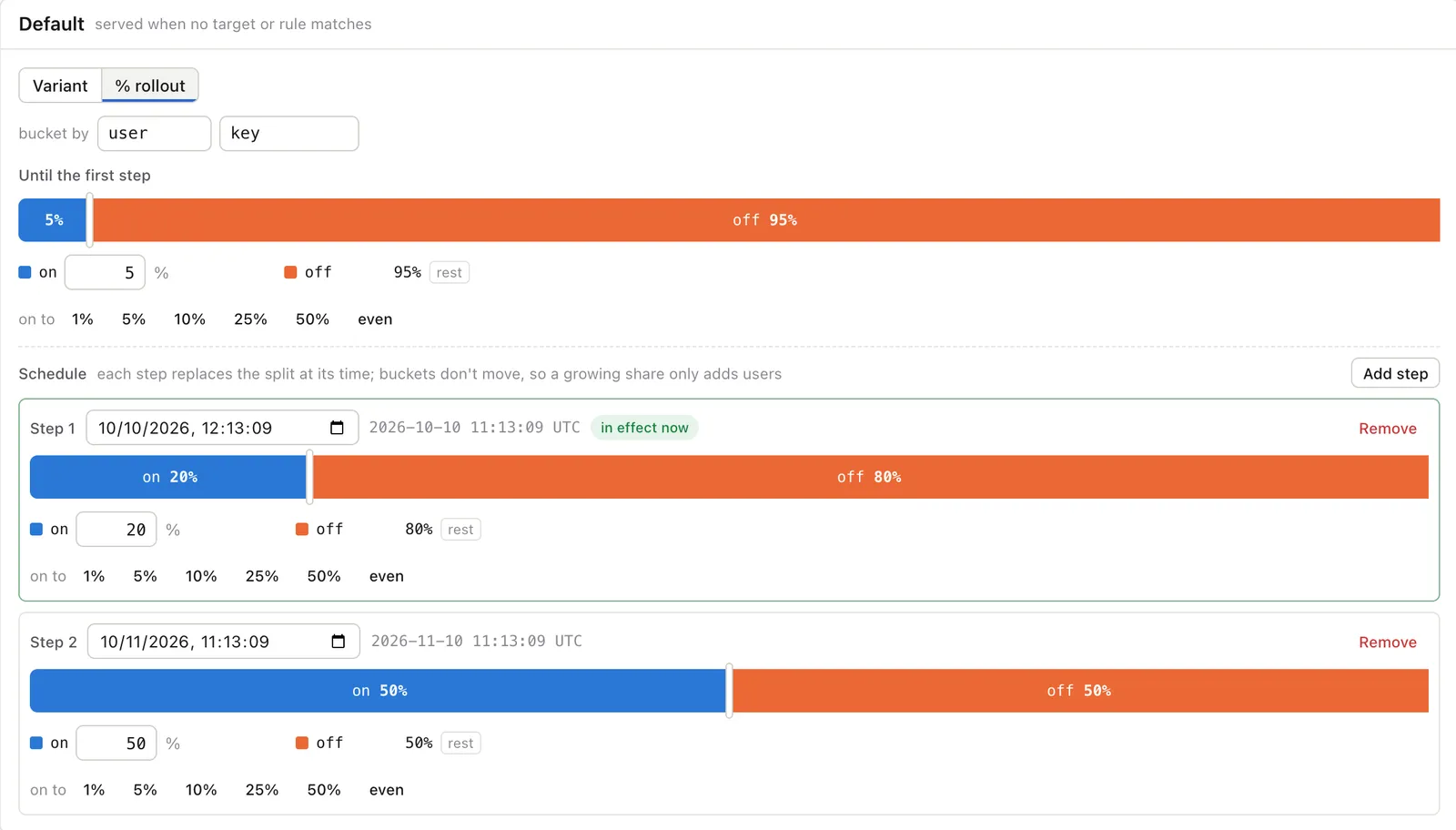Click the 'off 95%' orange bar segment

tap(766, 220)
